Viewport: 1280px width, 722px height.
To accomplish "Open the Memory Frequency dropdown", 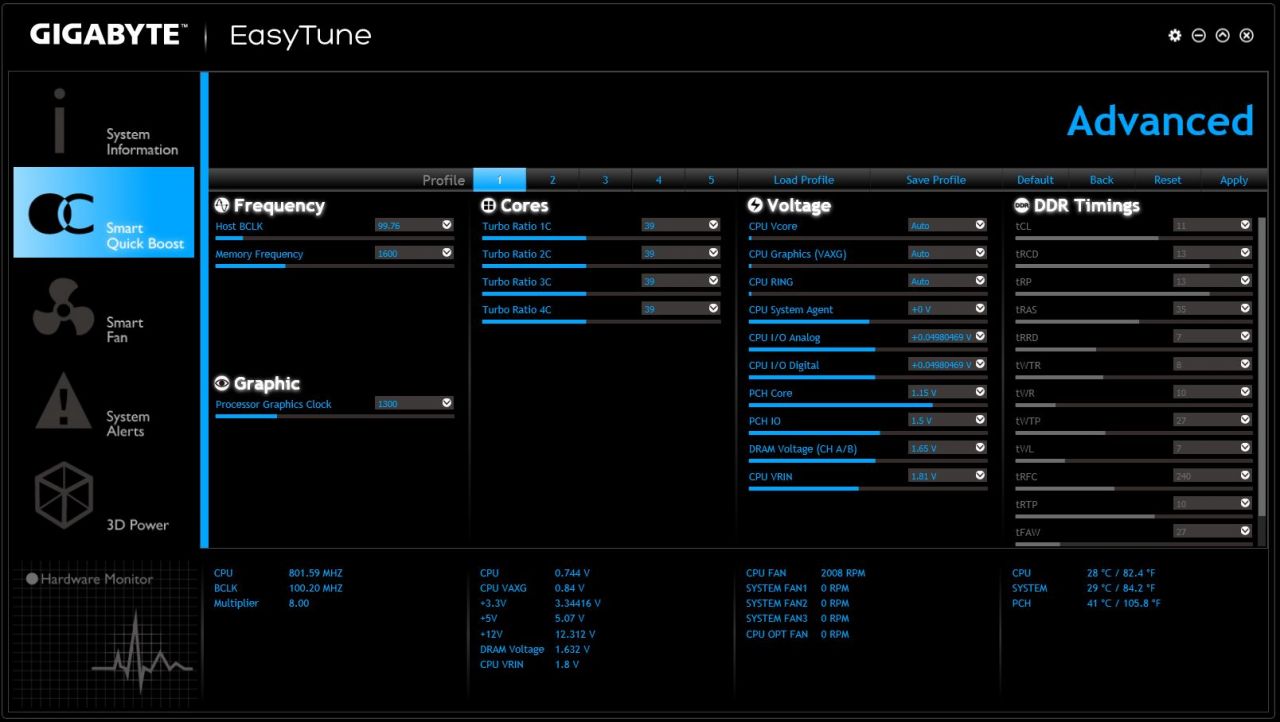I will [447, 254].
